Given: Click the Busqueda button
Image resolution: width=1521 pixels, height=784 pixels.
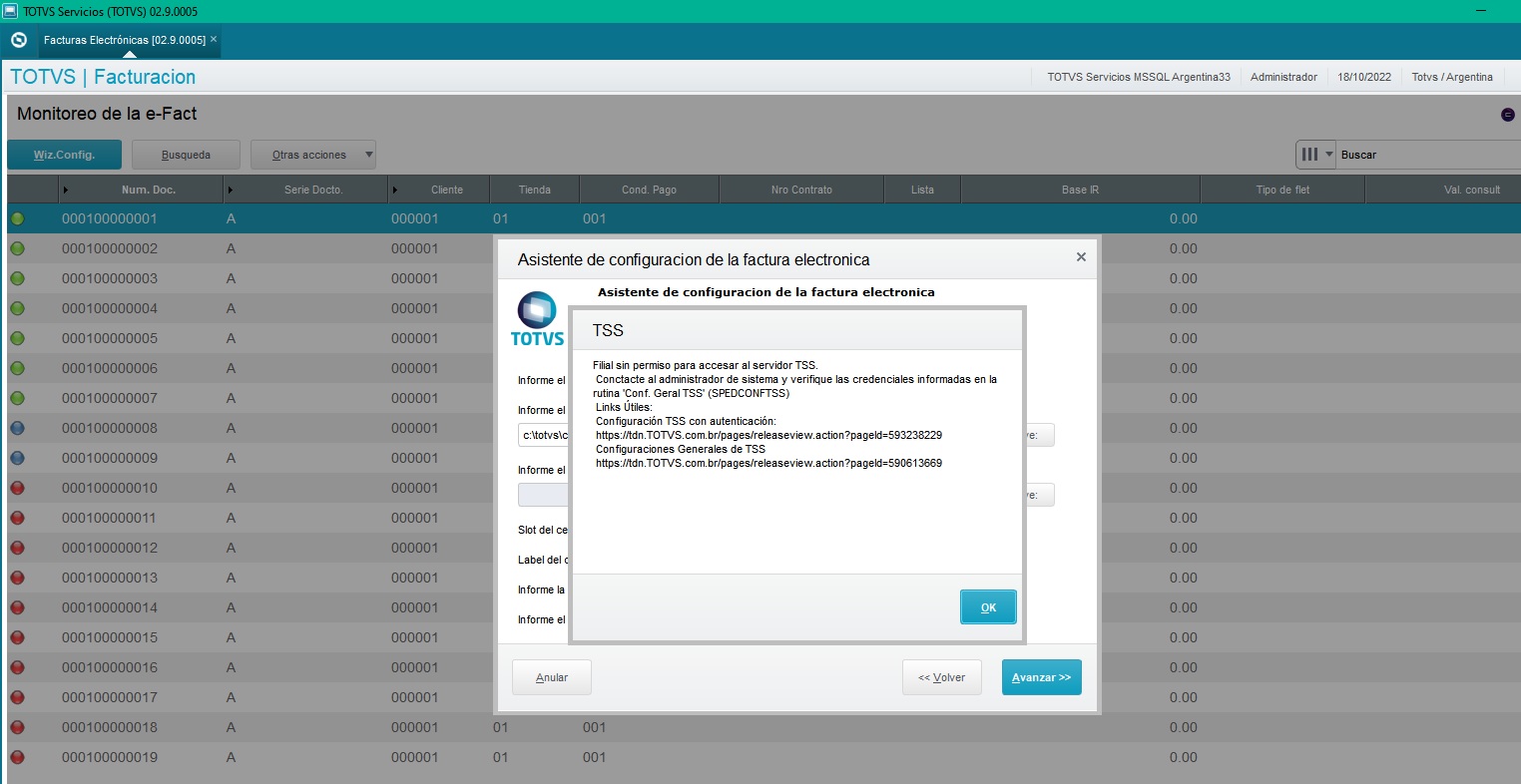Looking at the screenshot, I should (x=186, y=155).
